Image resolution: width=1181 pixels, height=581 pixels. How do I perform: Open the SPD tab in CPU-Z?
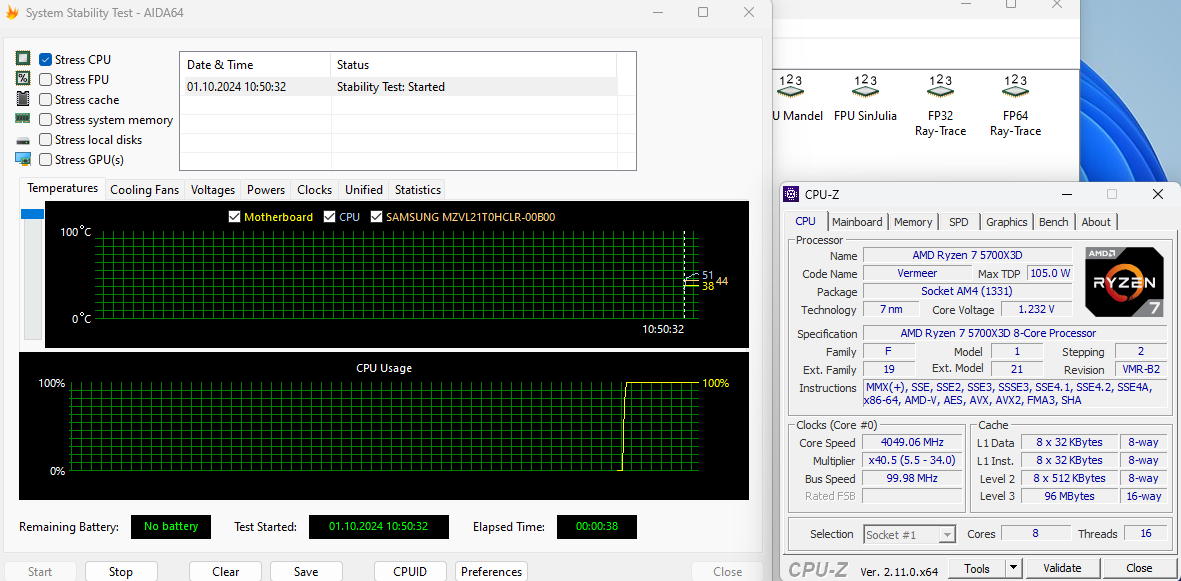click(959, 222)
